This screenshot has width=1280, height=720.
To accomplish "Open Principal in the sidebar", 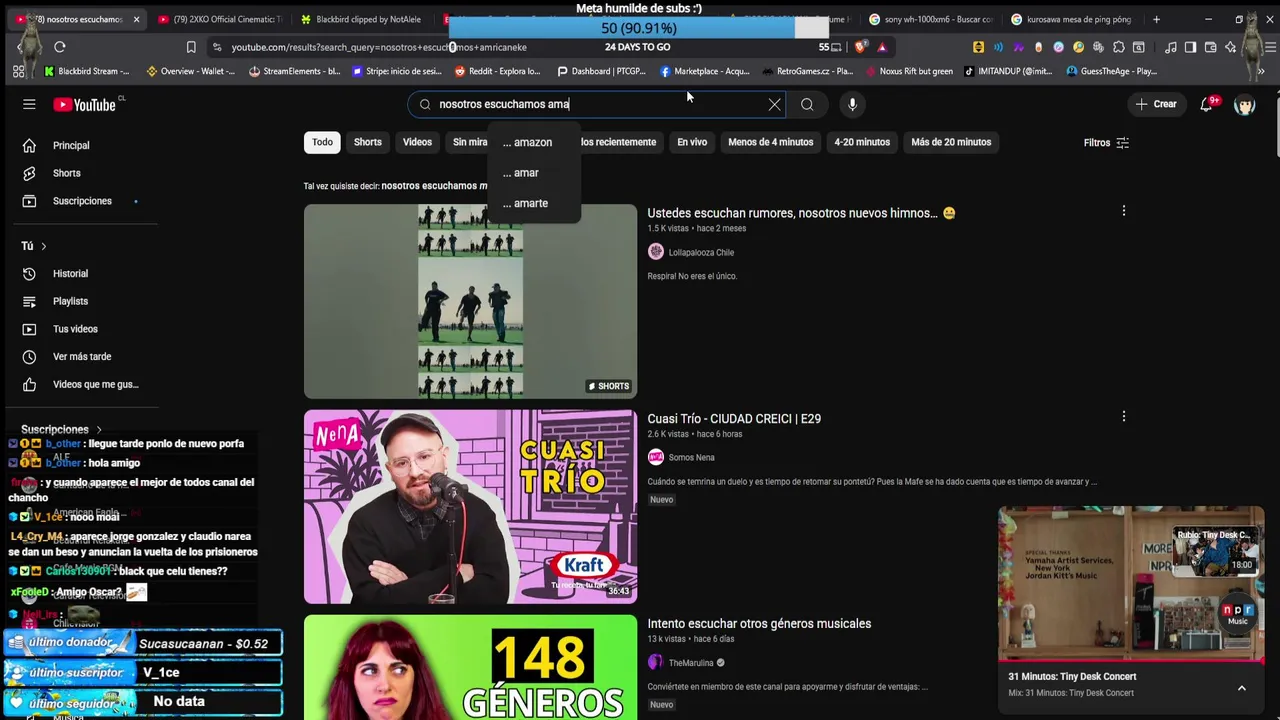I will (x=70, y=145).
